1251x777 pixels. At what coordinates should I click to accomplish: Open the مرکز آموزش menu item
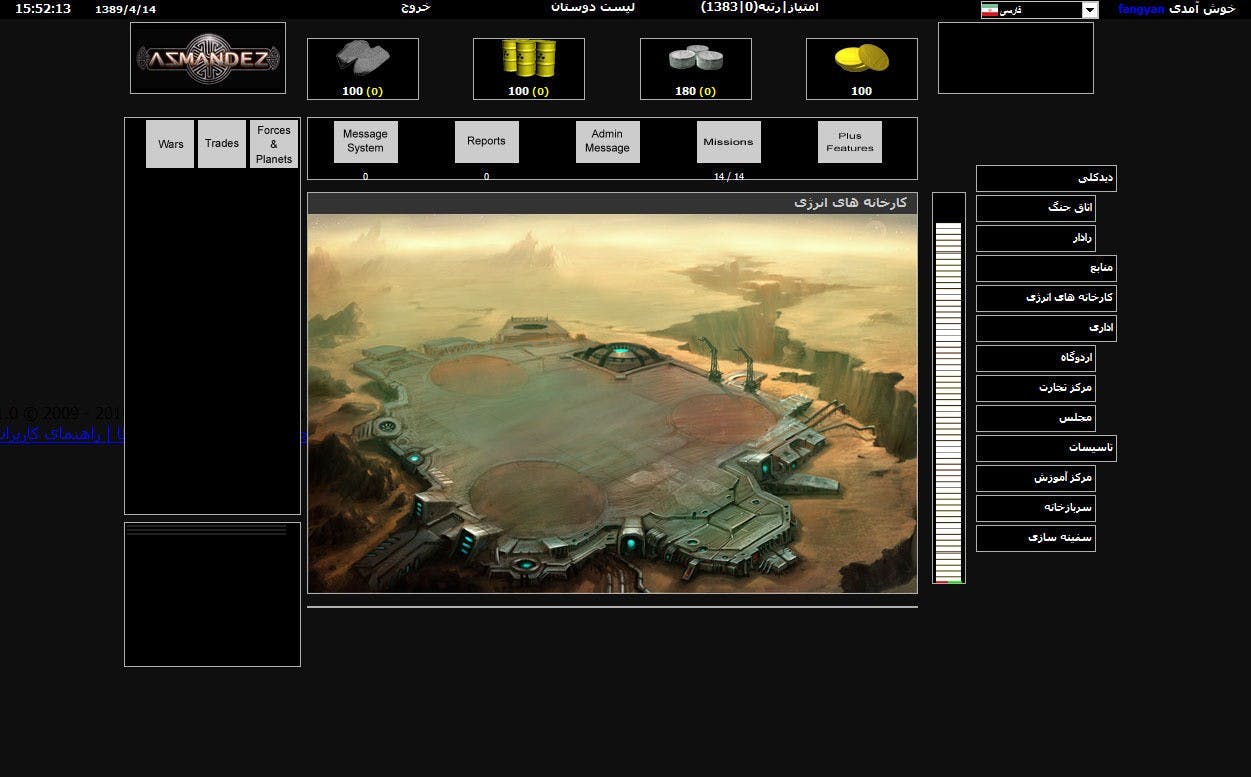[x=1036, y=478]
